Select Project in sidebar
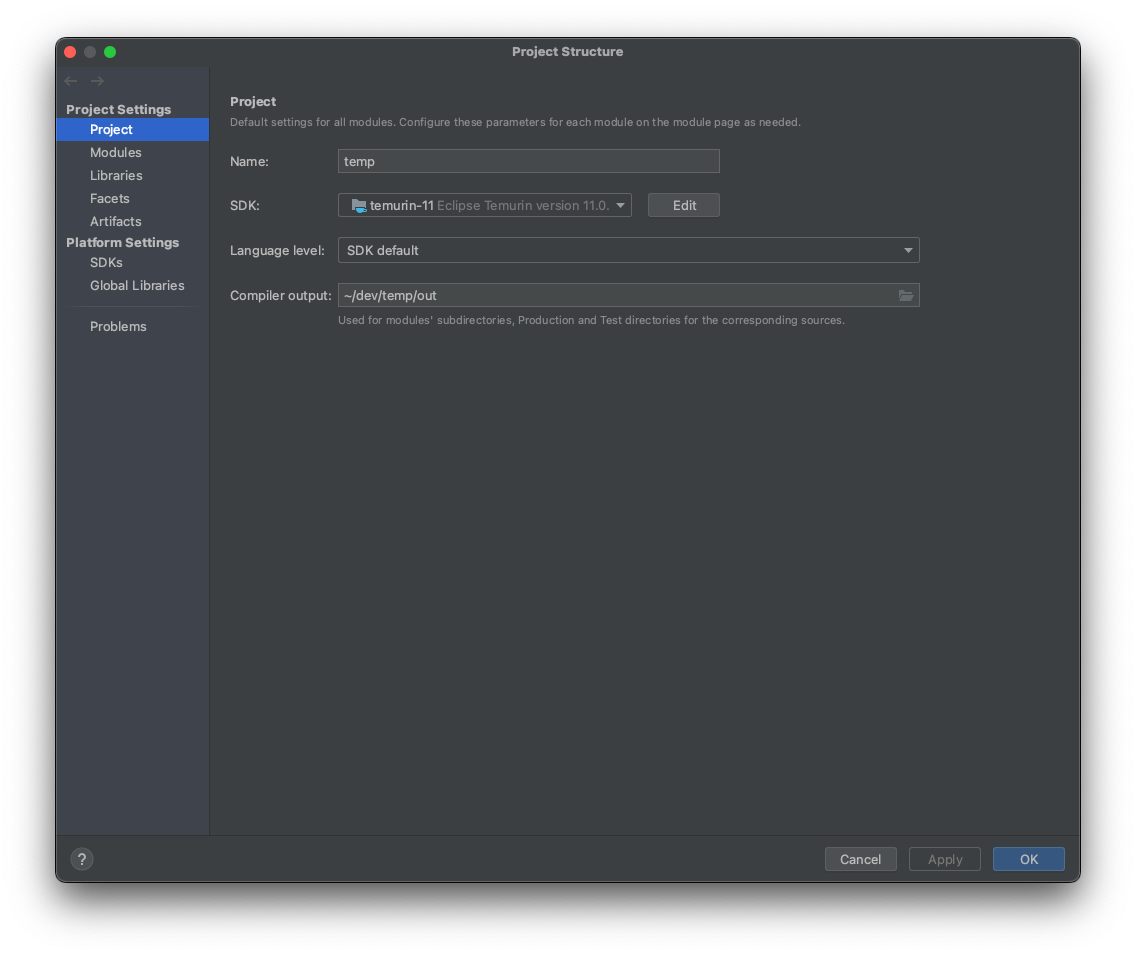Image resolution: width=1136 pixels, height=956 pixels. click(x=133, y=130)
